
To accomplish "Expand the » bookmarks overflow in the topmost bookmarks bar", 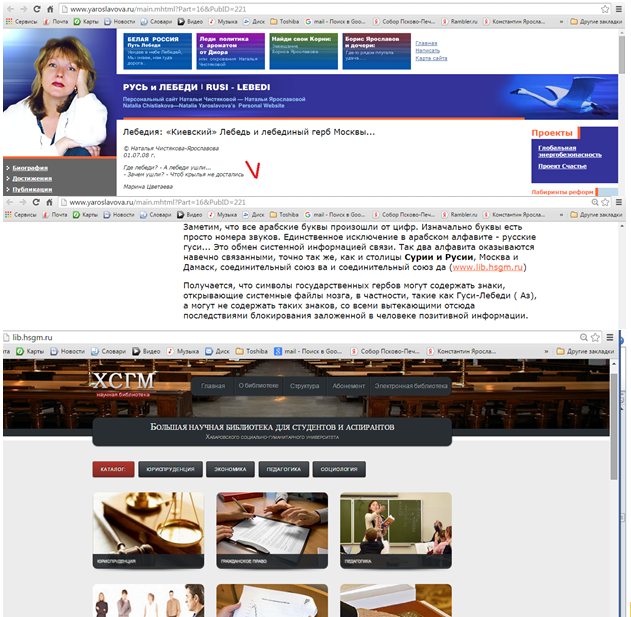I will click(561, 22).
